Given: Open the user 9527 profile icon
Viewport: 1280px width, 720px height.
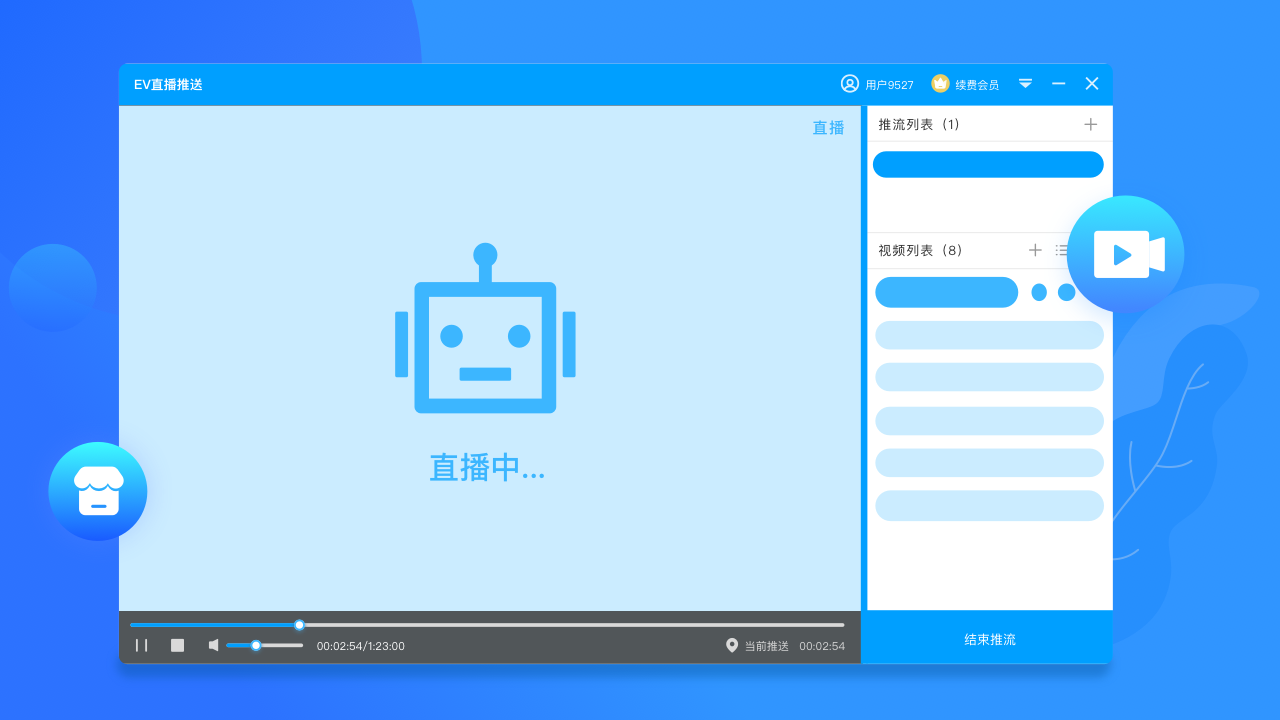Looking at the screenshot, I should [850, 84].
